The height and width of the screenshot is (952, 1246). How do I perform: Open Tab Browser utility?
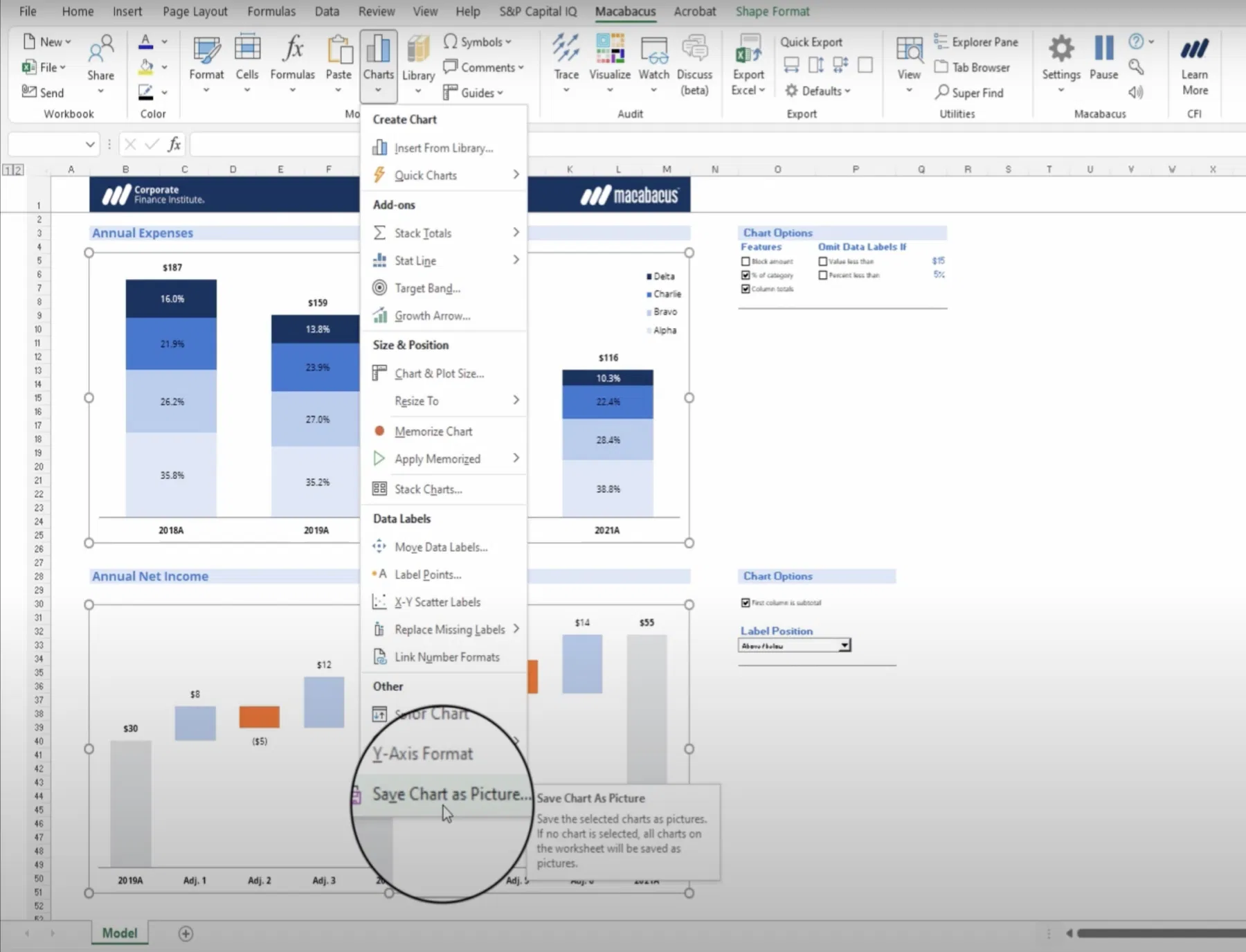[x=972, y=67]
